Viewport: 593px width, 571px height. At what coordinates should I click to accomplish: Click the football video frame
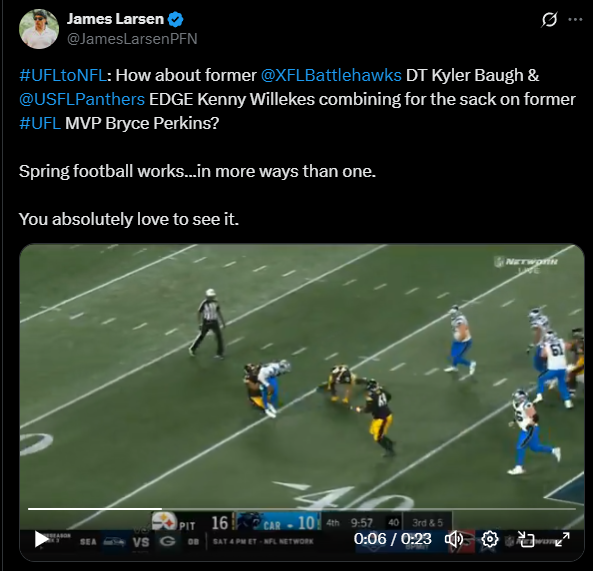(x=302, y=378)
